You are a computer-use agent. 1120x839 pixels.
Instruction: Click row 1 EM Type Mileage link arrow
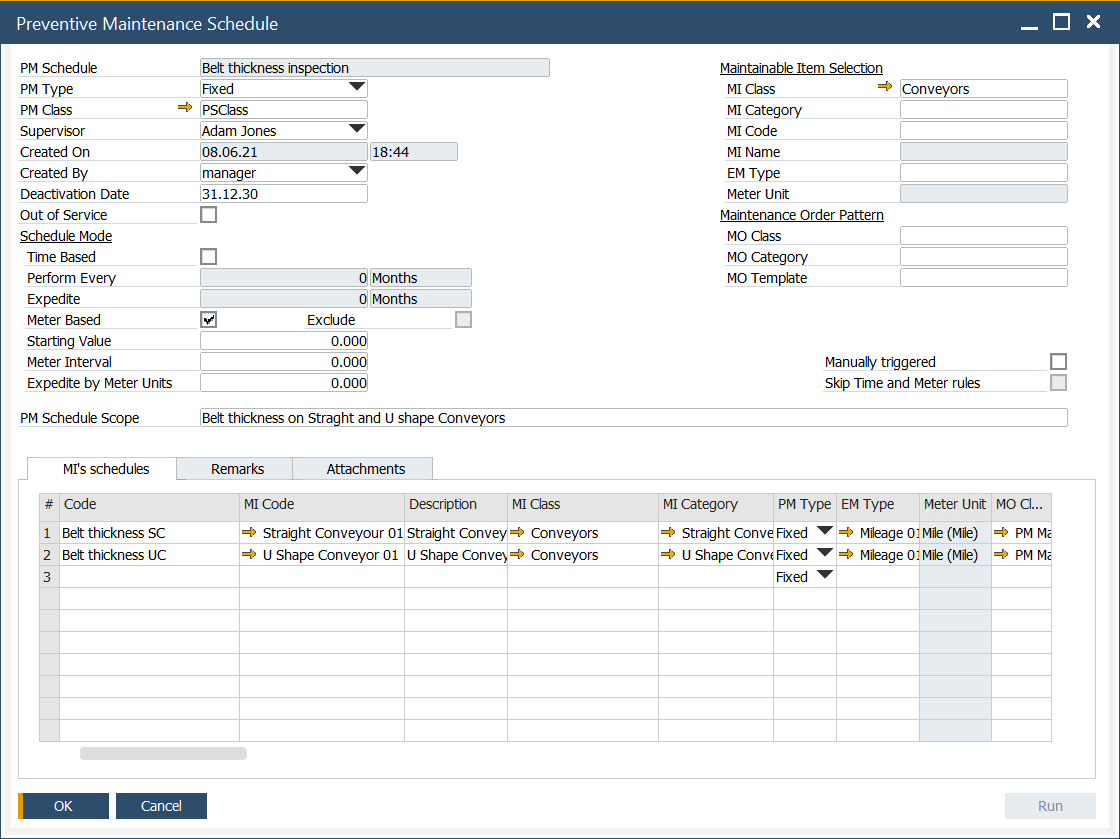pyautogui.click(x=846, y=533)
